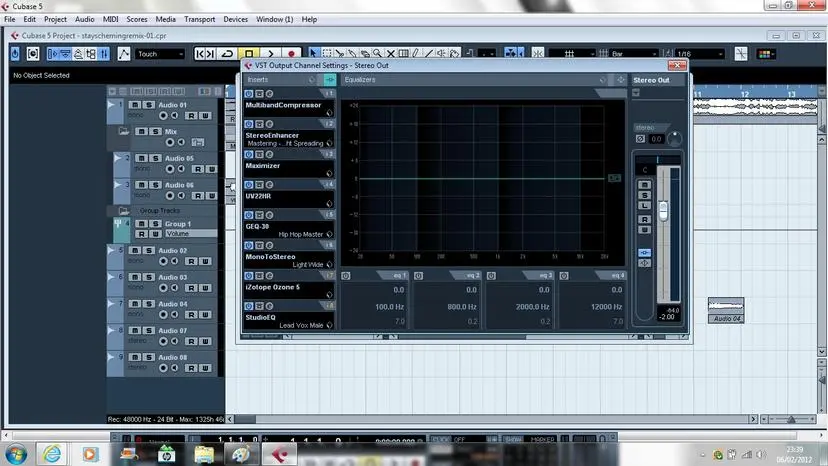This screenshot has height=466, width=828.
Task: Click the Play transport button
Action: pyautogui.click(x=270, y=53)
